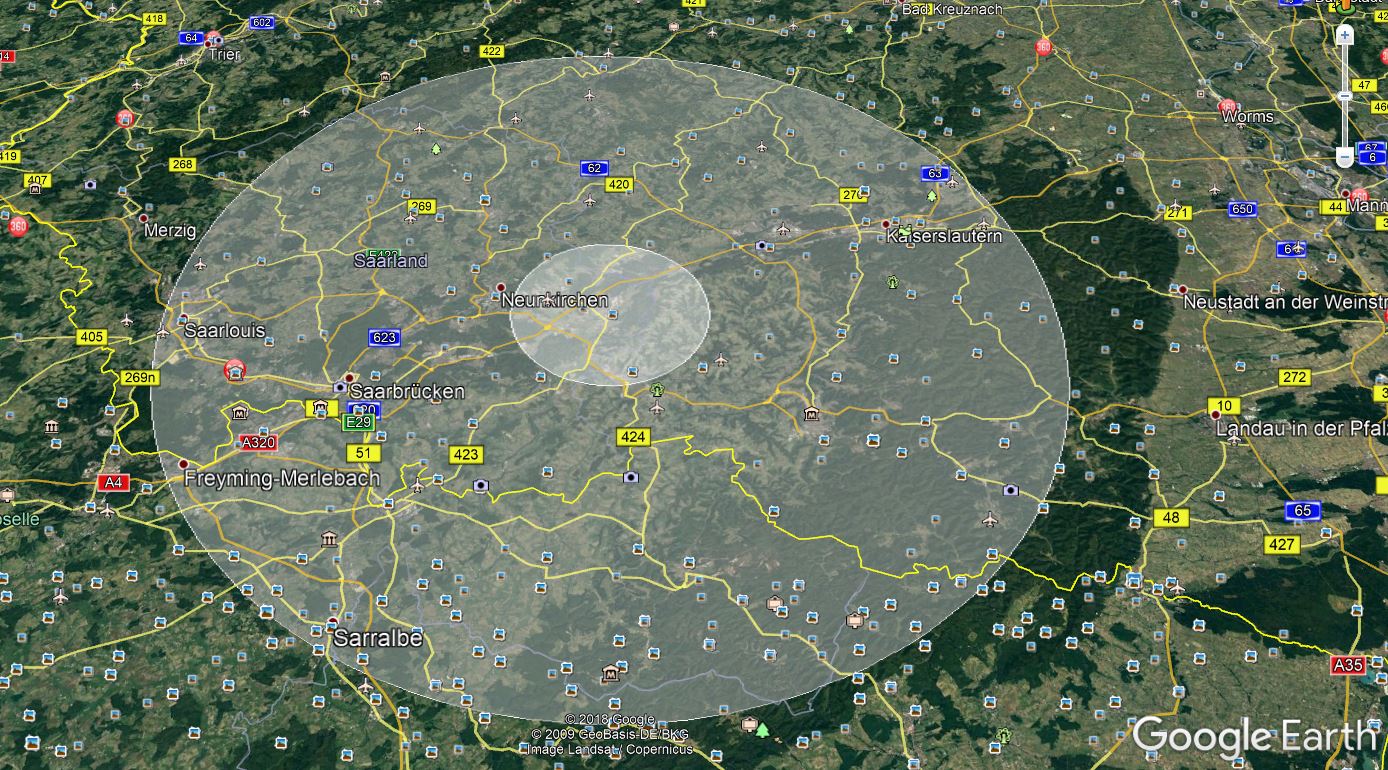Screen dimensions: 1388x770
Task: Click the Google Earth logo watermark
Action: [x=1254, y=736]
